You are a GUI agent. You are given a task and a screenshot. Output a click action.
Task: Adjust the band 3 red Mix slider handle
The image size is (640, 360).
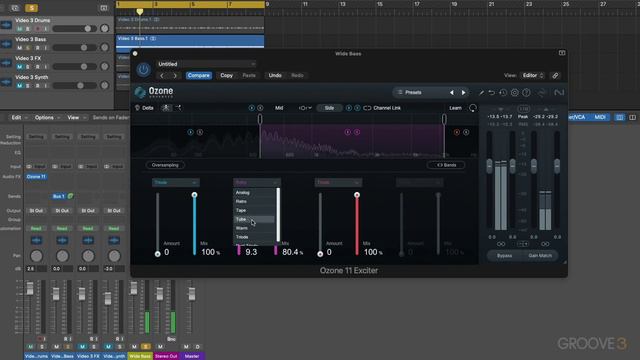[357, 195]
